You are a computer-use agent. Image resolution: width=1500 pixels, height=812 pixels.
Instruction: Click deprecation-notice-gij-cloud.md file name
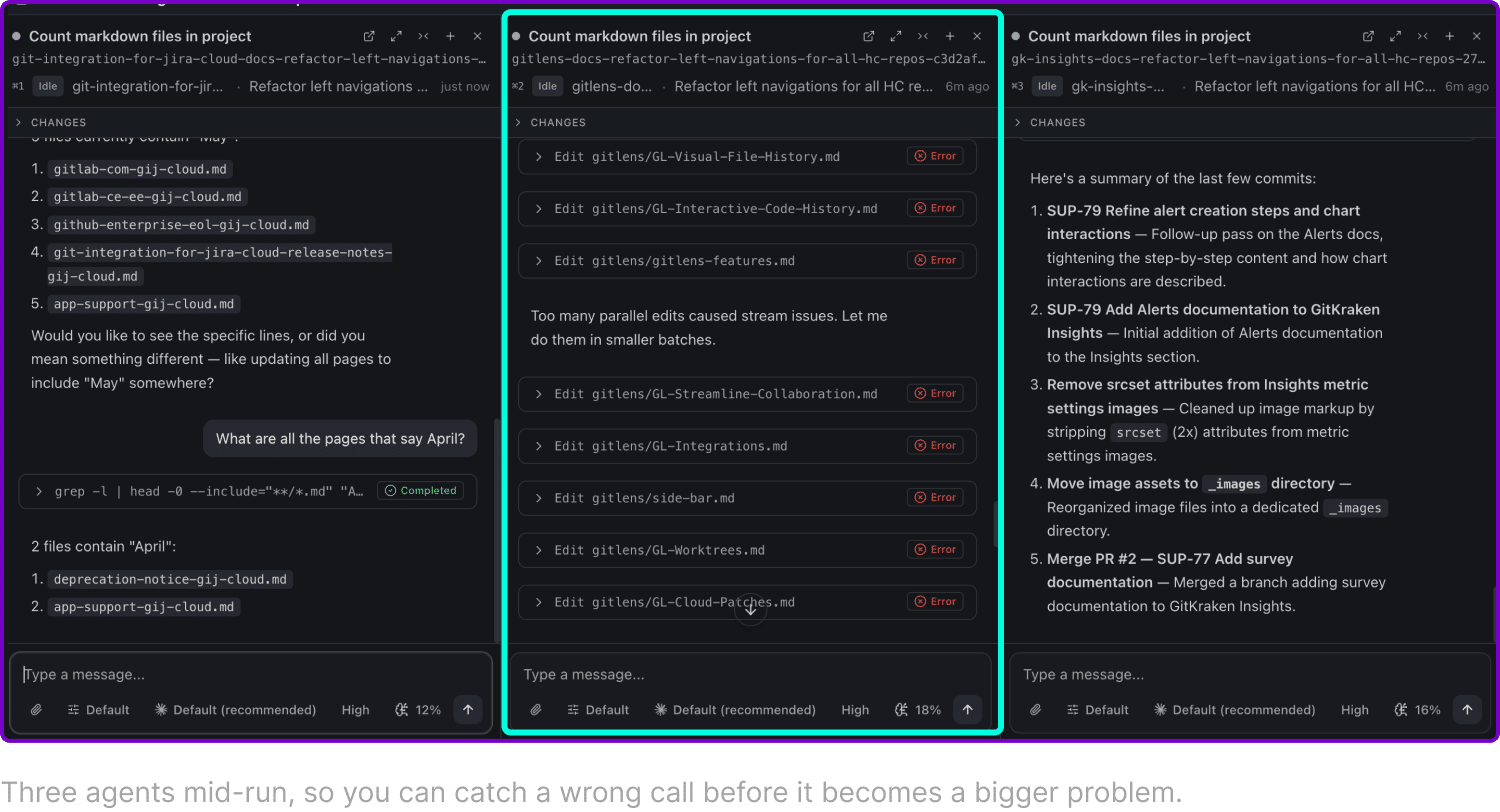click(x=170, y=579)
